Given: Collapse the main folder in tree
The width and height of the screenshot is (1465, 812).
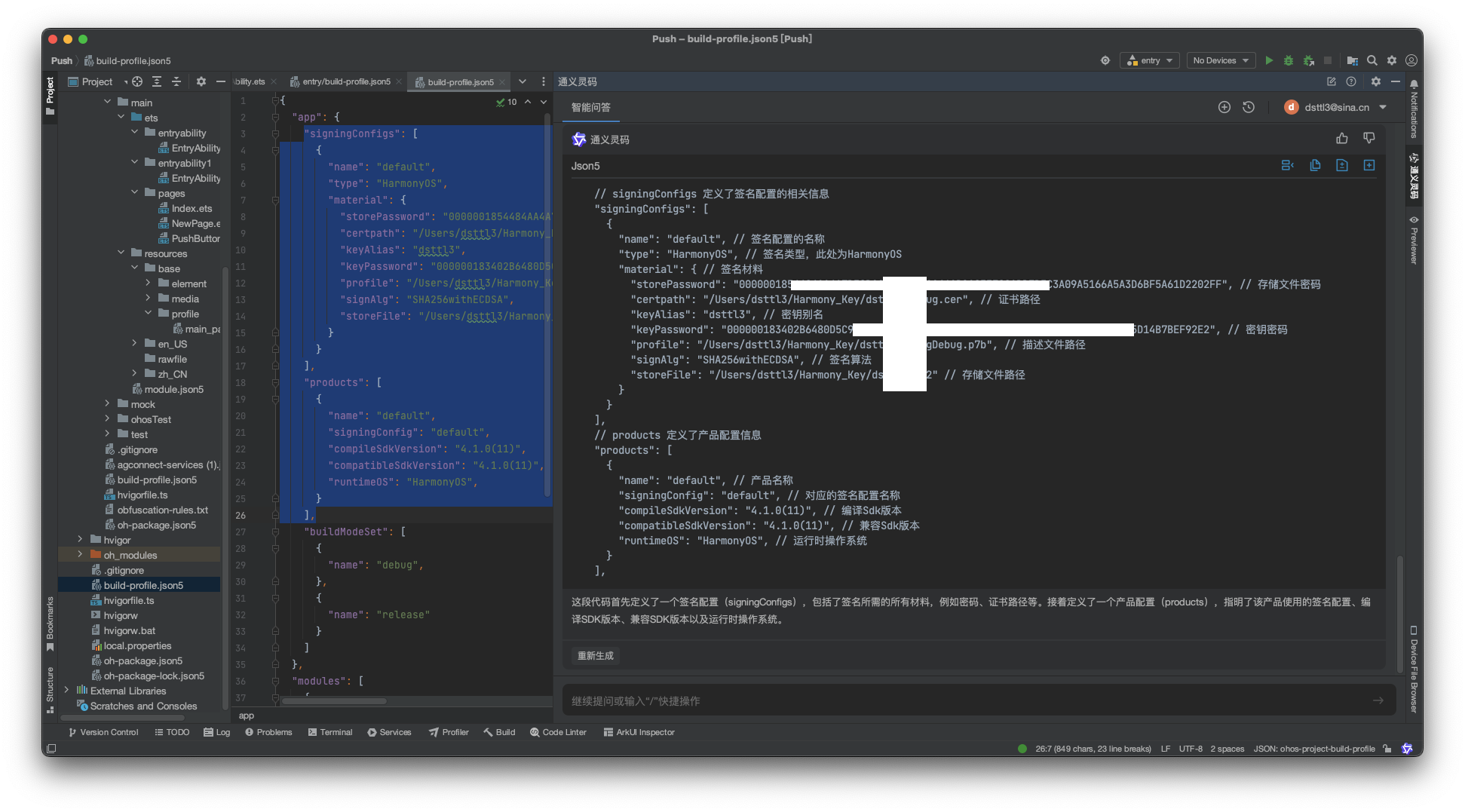Looking at the screenshot, I should [108, 102].
